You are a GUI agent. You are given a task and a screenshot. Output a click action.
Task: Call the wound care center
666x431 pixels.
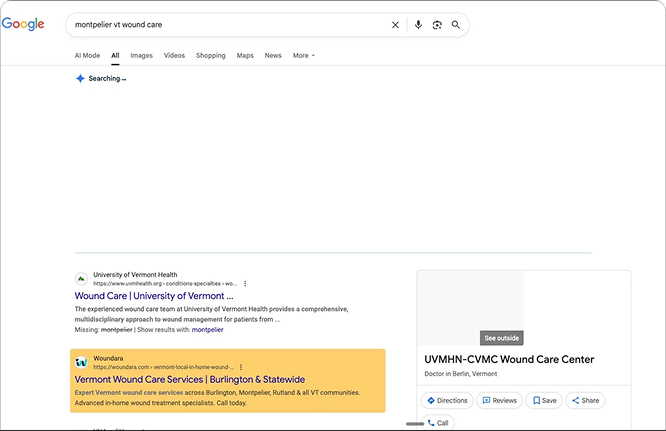point(437,423)
